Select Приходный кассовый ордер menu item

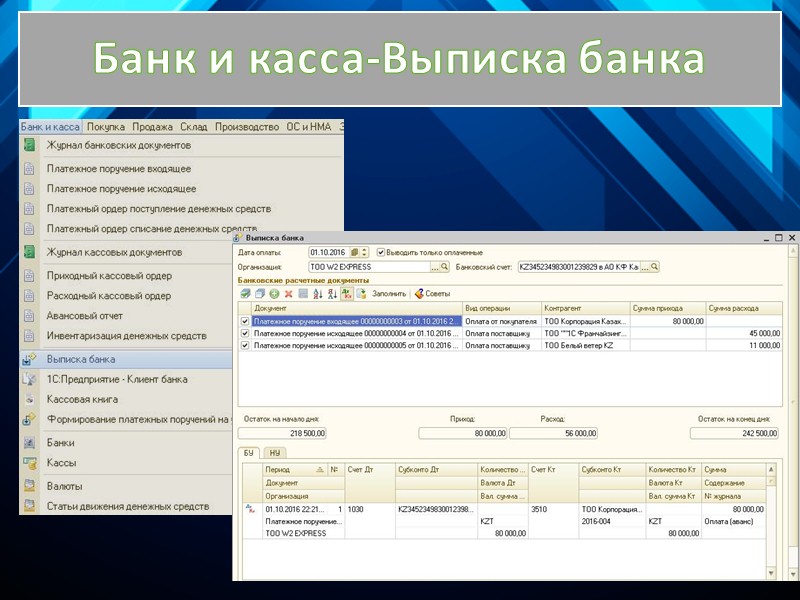pyautogui.click(x=109, y=276)
